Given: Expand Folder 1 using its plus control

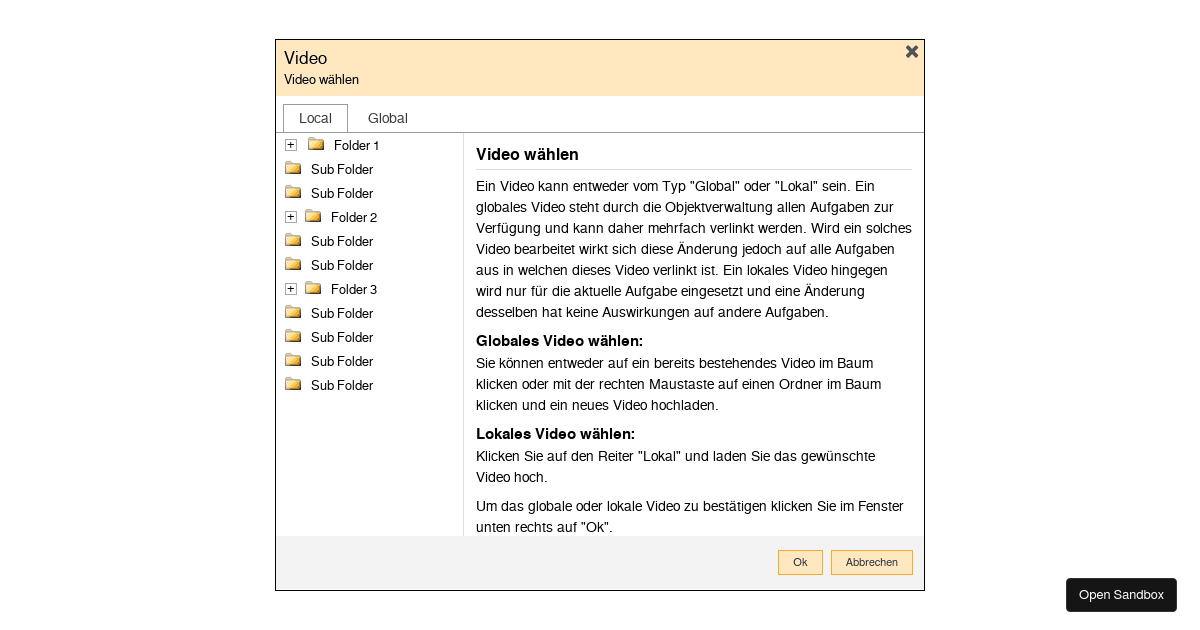Looking at the screenshot, I should [x=290, y=145].
